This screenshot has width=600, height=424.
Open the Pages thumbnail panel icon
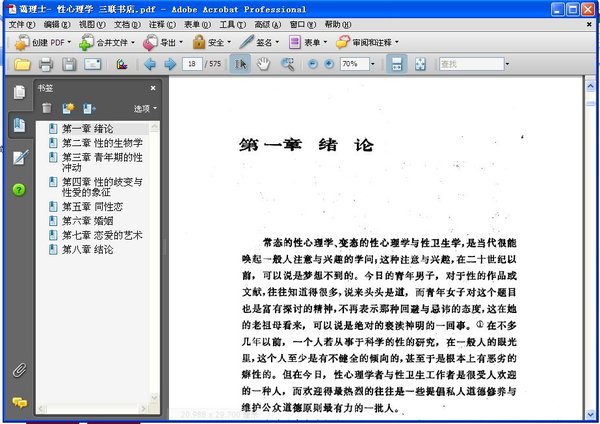click(x=19, y=93)
